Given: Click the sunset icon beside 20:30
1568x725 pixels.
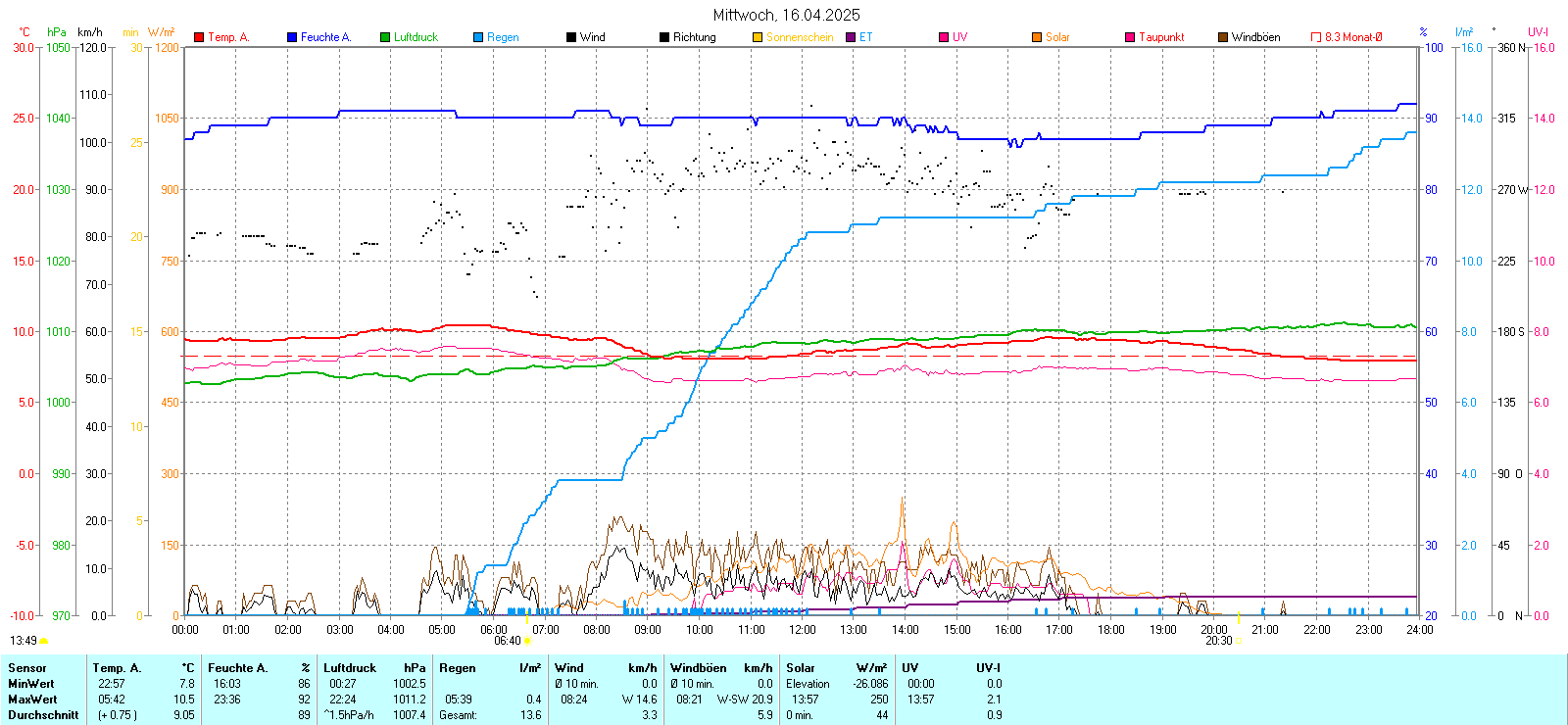Looking at the screenshot, I should point(1239,641).
